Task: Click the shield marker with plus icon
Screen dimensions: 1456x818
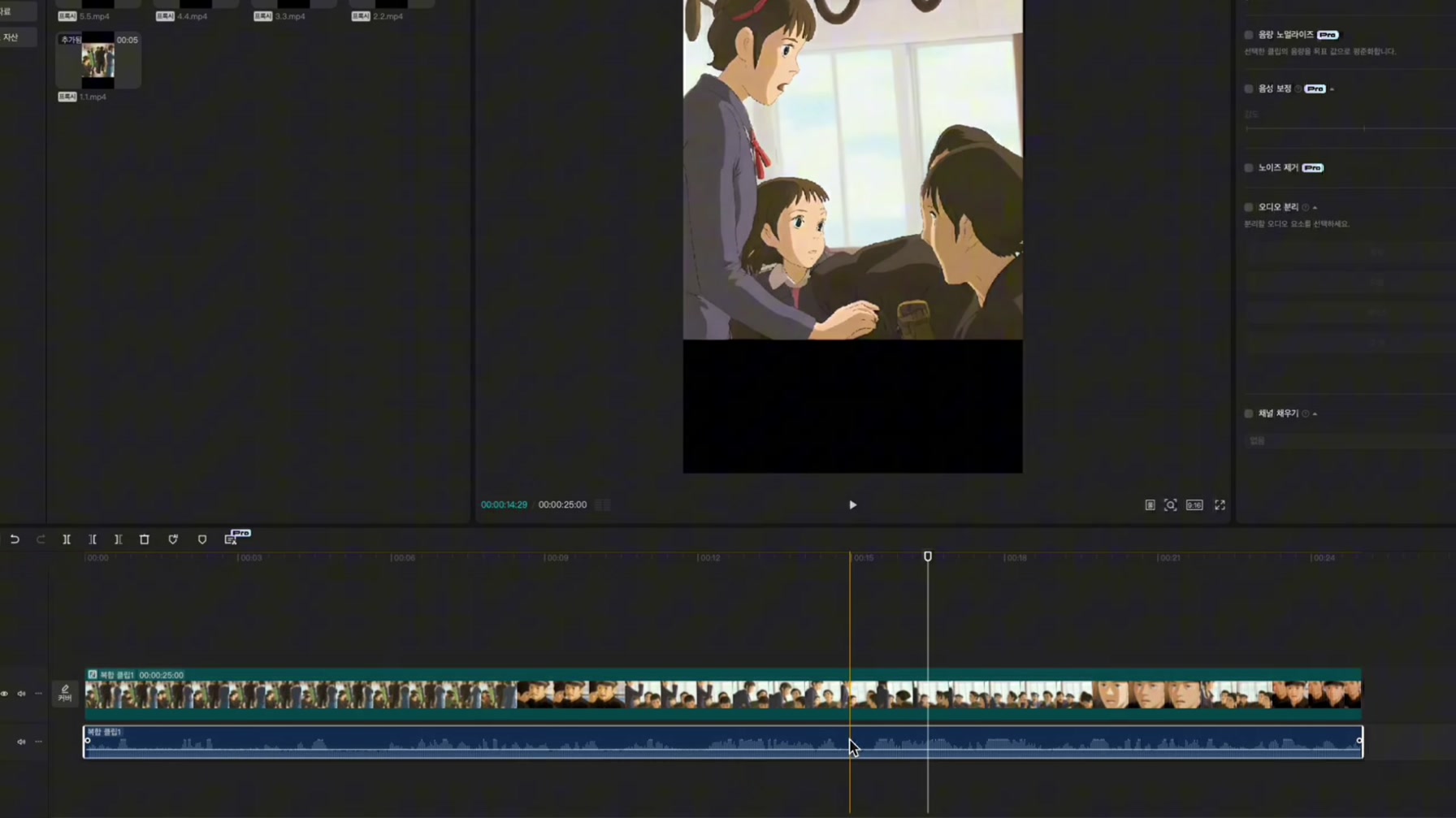Action: pos(173,539)
